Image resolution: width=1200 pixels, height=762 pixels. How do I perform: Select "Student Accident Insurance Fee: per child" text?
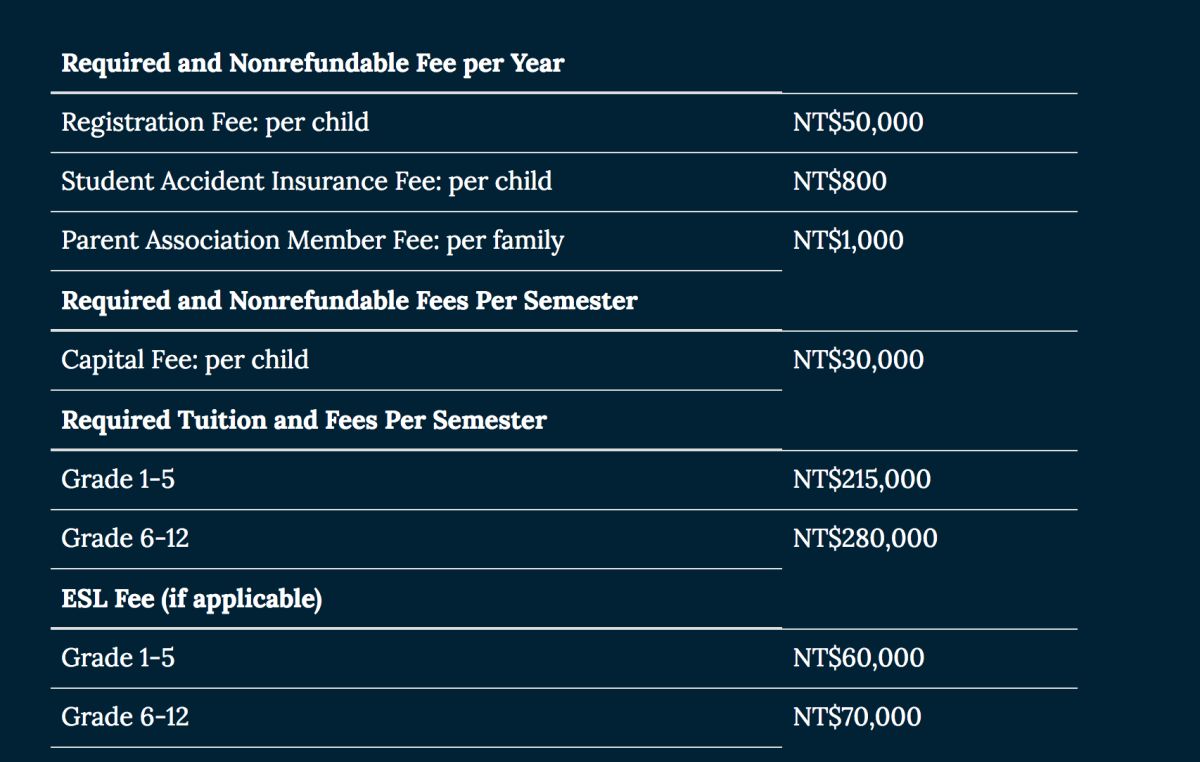(x=306, y=181)
